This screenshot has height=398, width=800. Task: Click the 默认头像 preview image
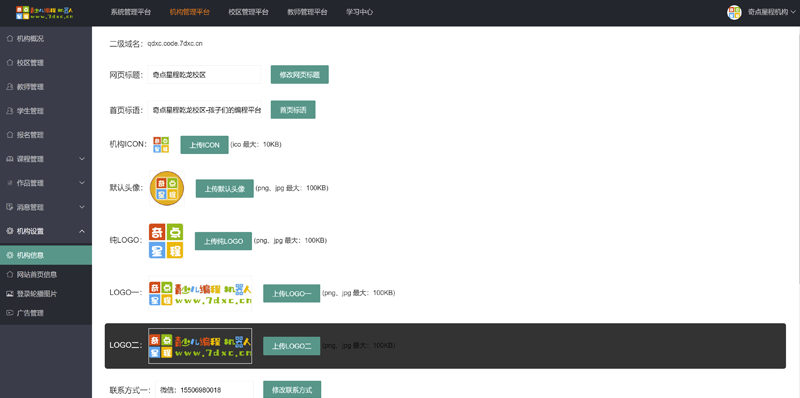coord(167,188)
